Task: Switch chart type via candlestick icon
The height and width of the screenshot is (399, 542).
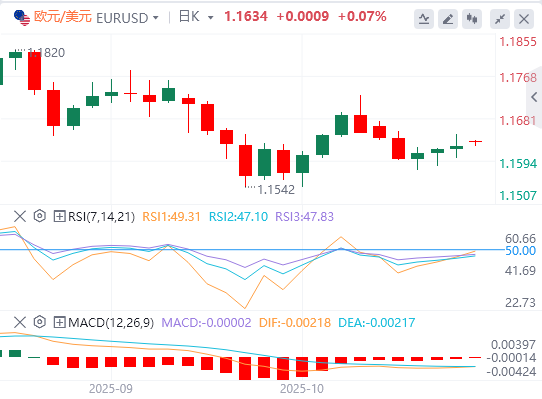Action: coord(472,19)
